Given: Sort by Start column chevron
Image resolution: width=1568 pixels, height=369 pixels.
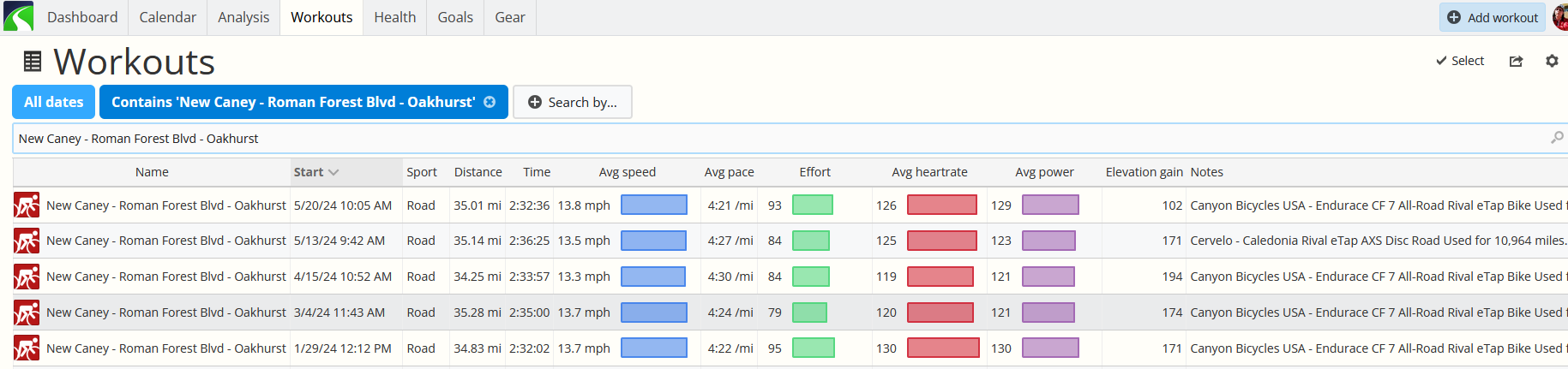Looking at the screenshot, I should 333,172.
